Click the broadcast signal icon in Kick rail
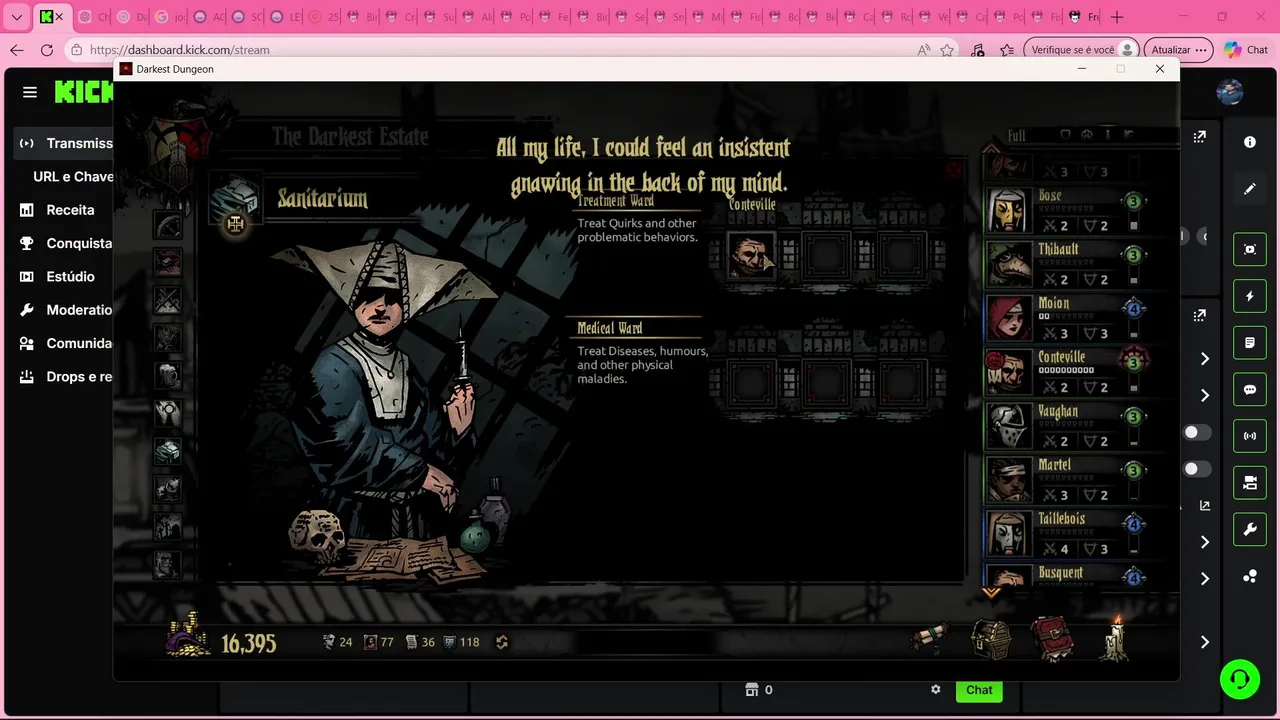 coord(1250,436)
